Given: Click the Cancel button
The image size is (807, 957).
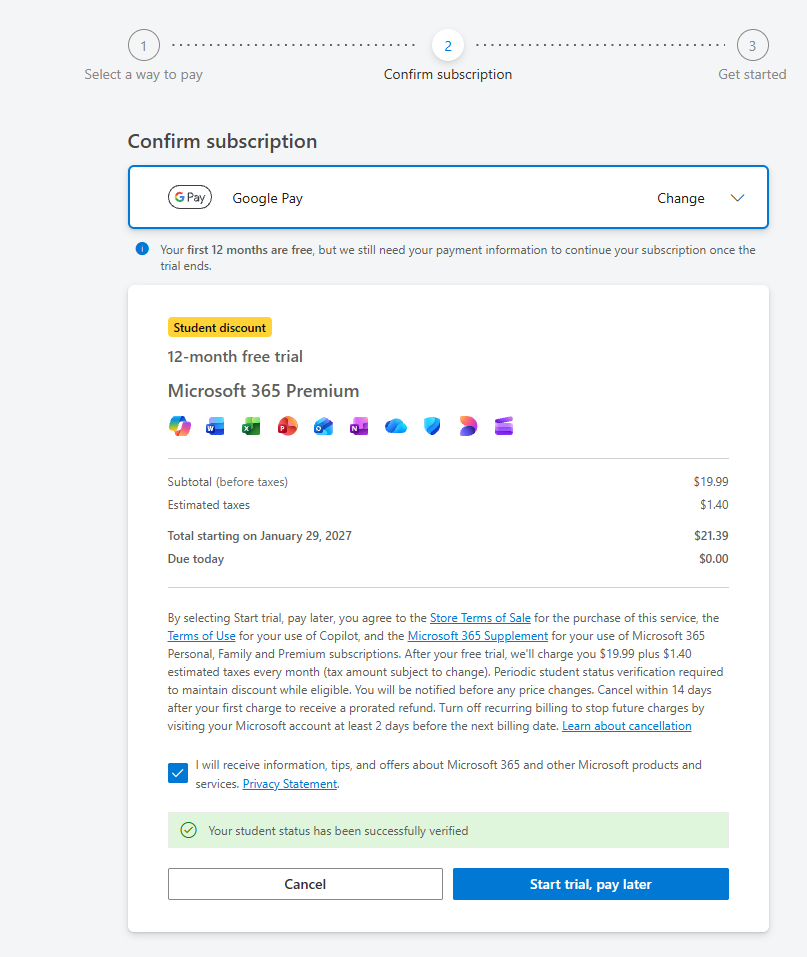Looking at the screenshot, I should (305, 884).
